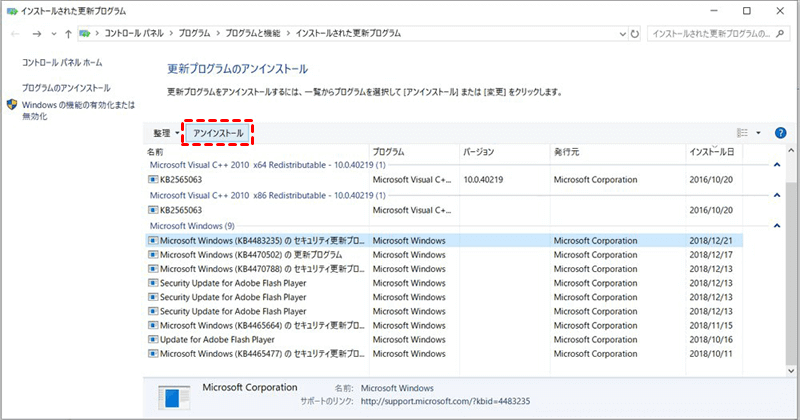Click the icon of KB4483235 row
Viewport: 800px width, 420px height.
153,240
